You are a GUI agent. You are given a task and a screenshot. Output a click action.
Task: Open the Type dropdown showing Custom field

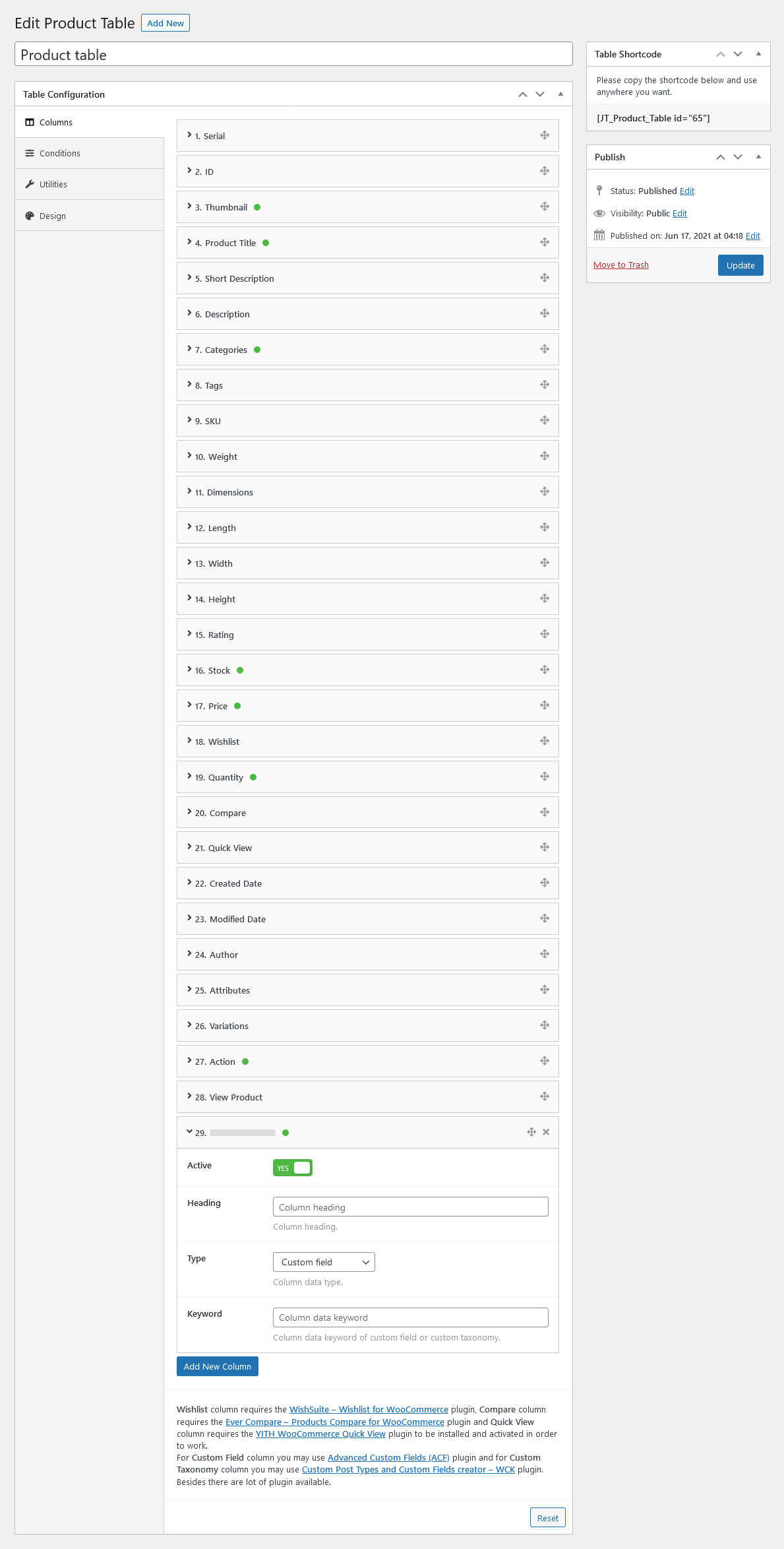click(324, 1262)
